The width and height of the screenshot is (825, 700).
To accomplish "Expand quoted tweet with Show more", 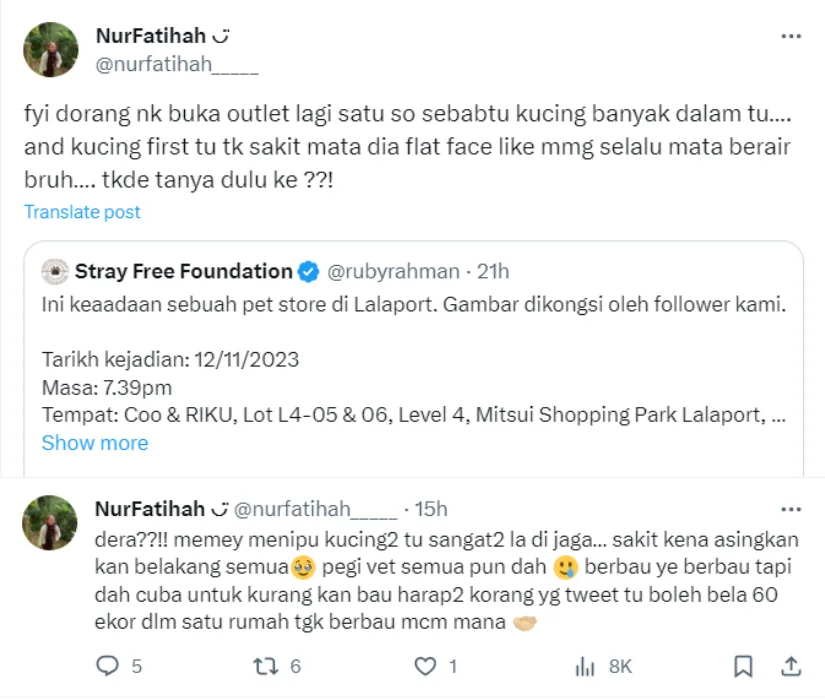I will pos(95,443).
